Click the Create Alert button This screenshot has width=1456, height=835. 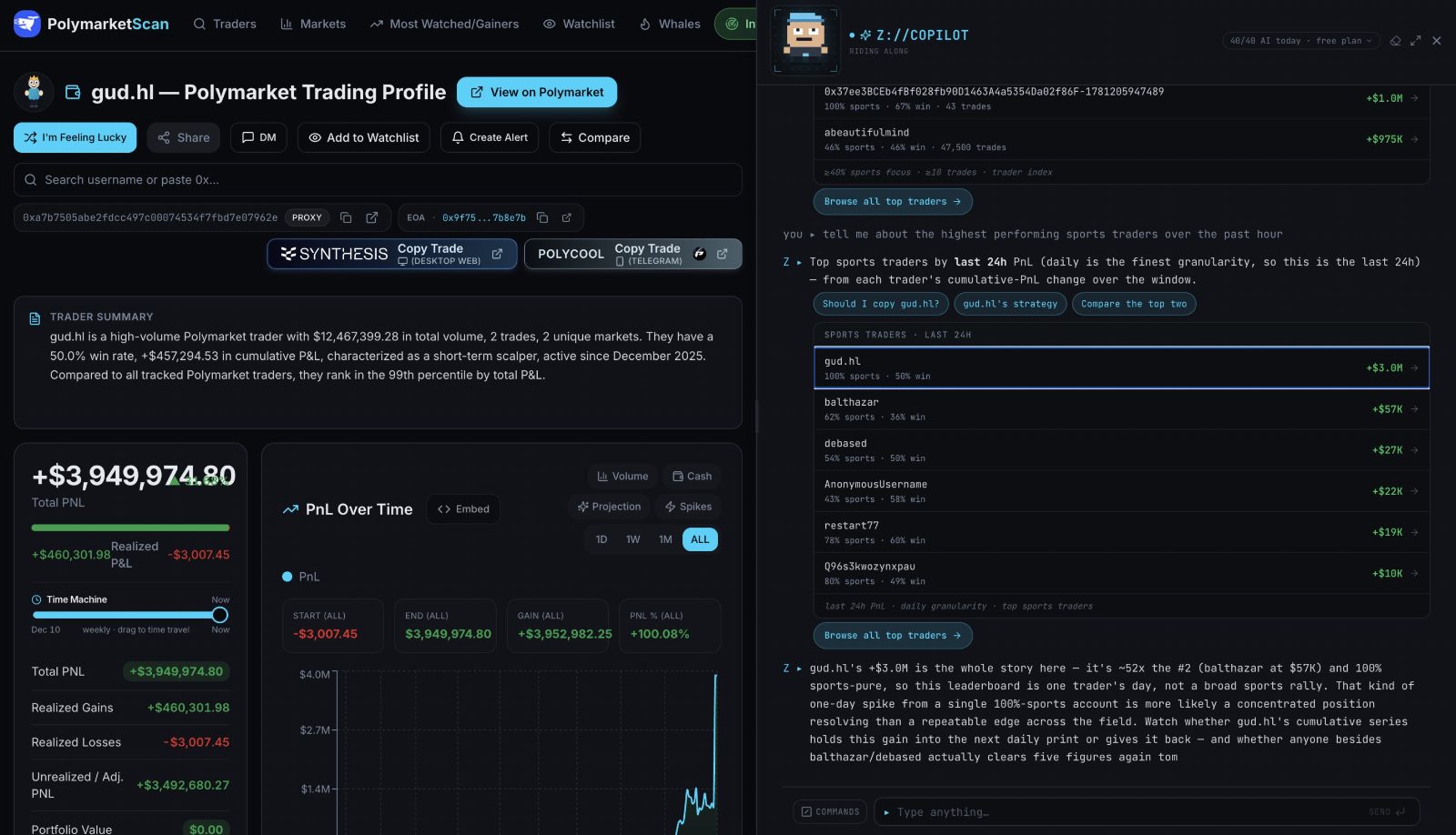coord(490,137)
